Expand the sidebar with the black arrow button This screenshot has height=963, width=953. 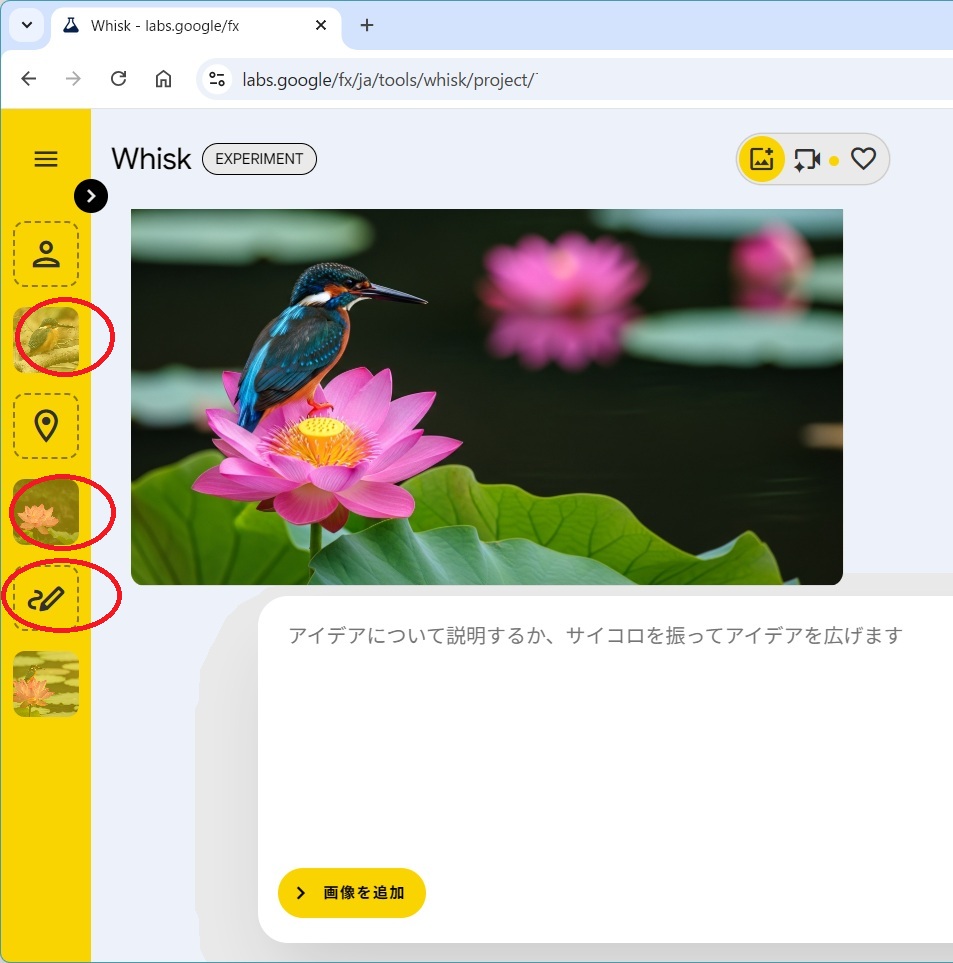point(91,197)
